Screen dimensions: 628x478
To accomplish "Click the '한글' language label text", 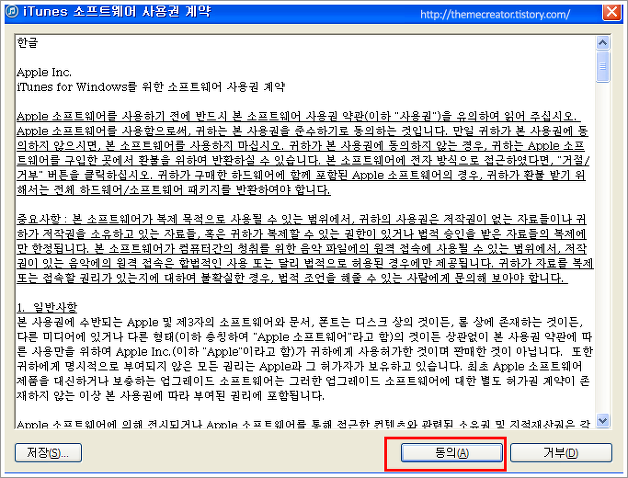I will pos(27,42).
